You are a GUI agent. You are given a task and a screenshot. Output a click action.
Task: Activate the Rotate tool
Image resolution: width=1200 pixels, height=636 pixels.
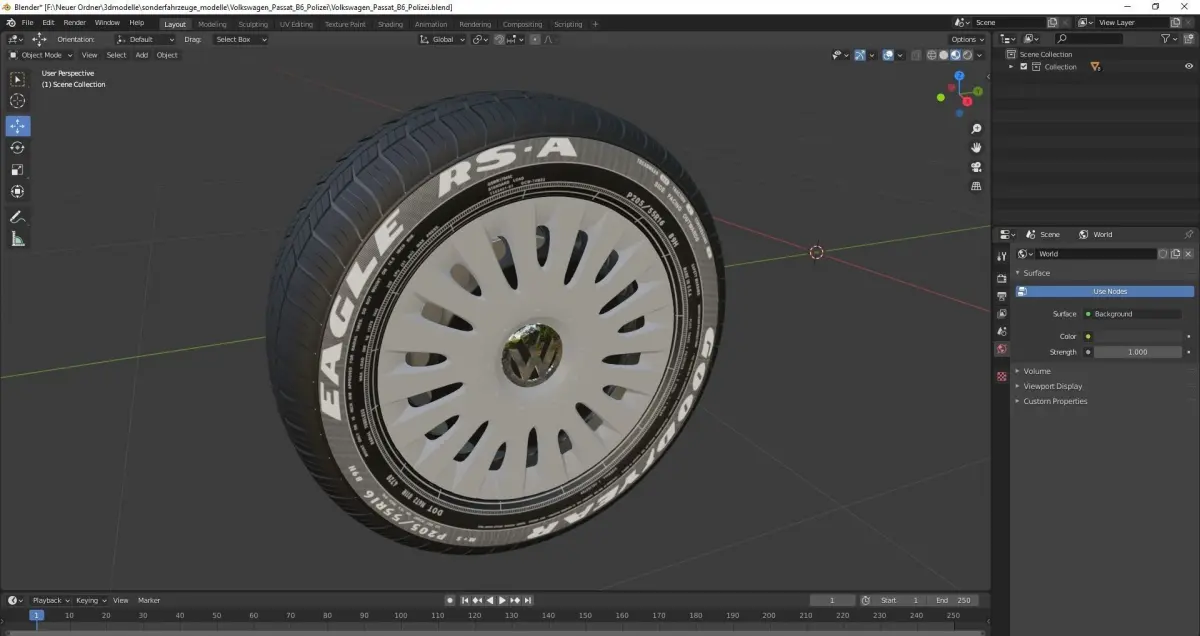point(18,148)
